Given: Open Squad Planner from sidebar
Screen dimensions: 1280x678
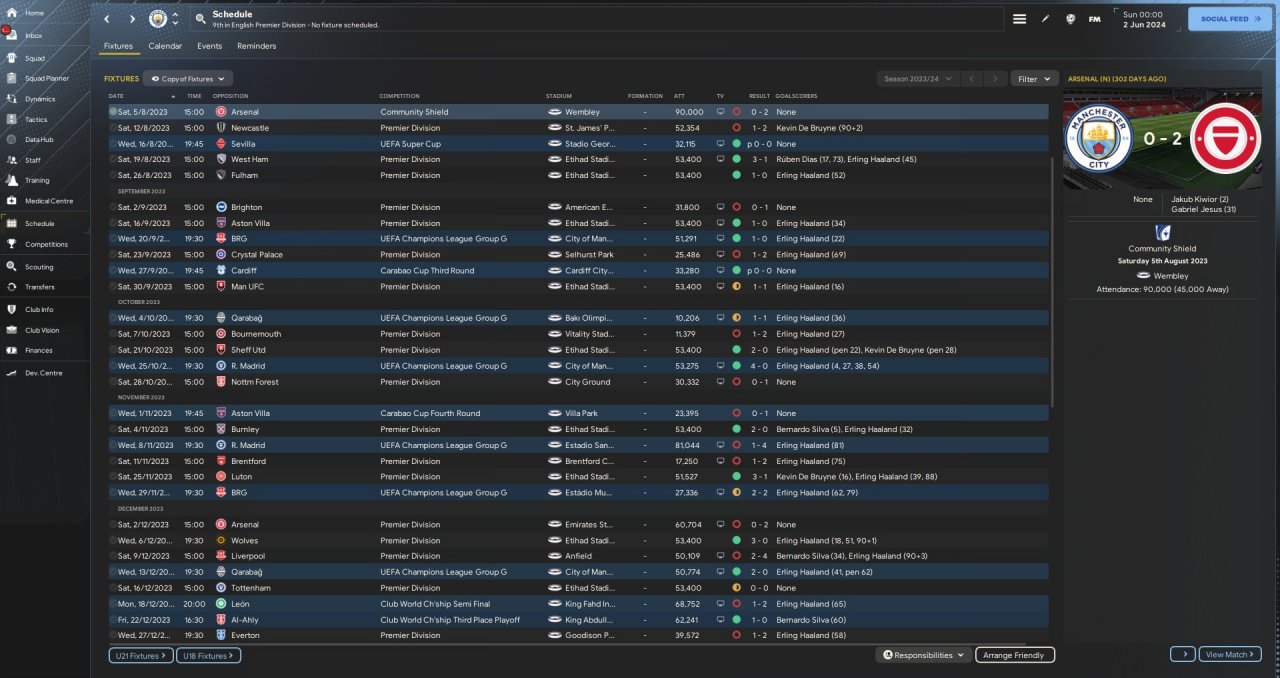Looking at the screenshot, I should pos(46,78).
